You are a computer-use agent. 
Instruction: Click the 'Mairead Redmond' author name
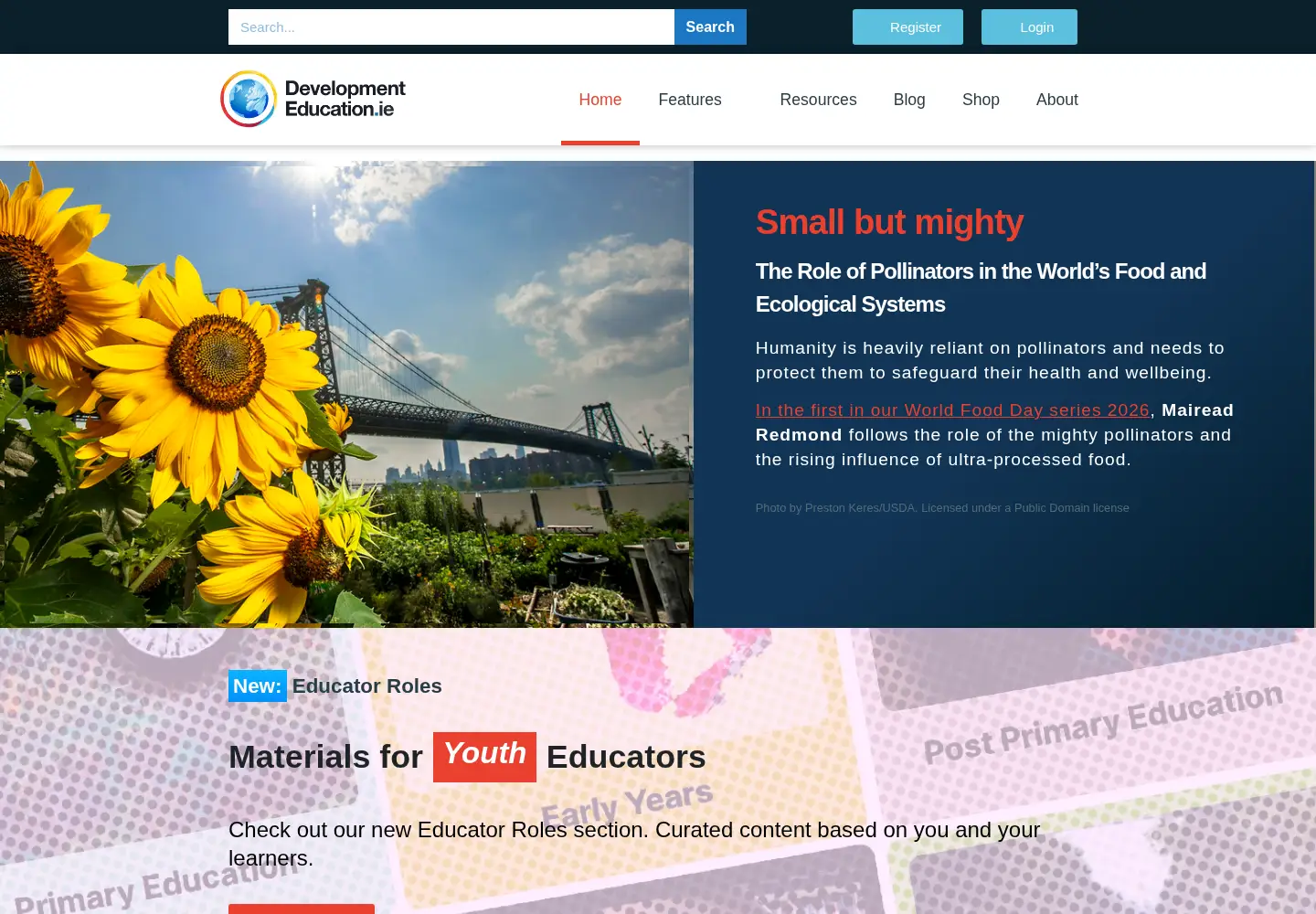[x=994, y=422]
